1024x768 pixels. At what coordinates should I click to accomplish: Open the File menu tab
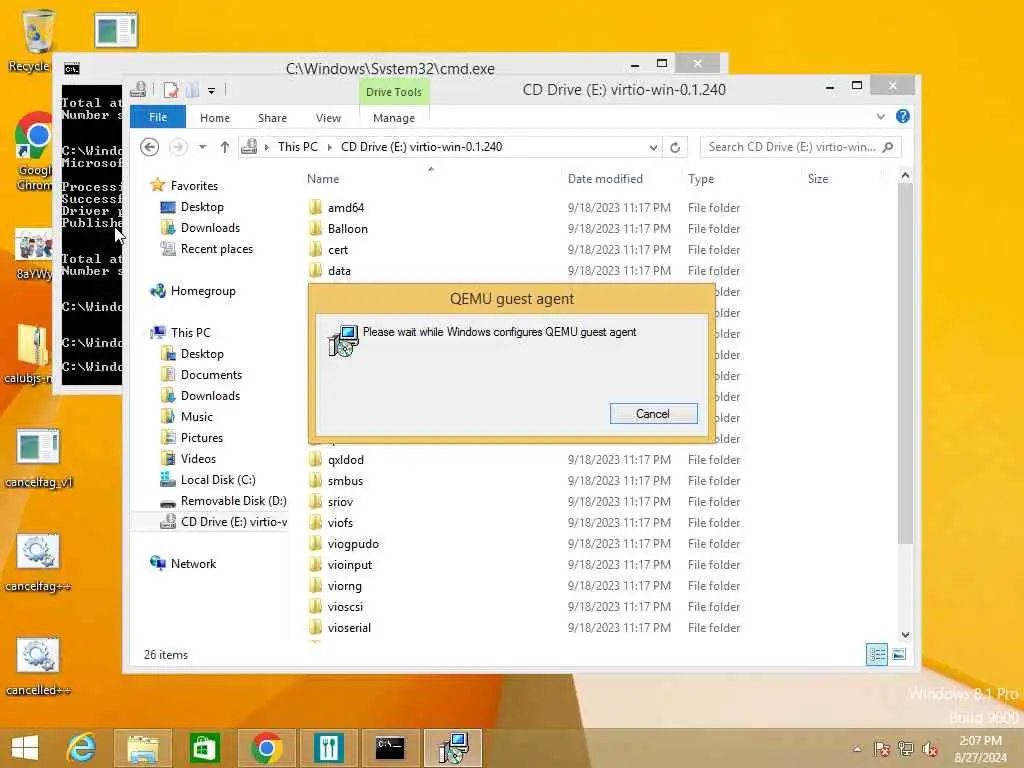tap(158, 117)
